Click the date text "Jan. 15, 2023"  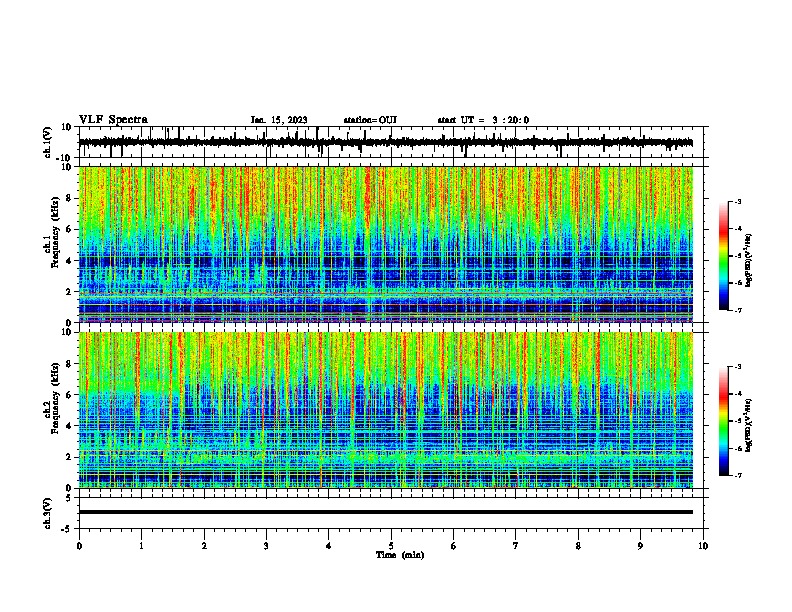[279, 120]
